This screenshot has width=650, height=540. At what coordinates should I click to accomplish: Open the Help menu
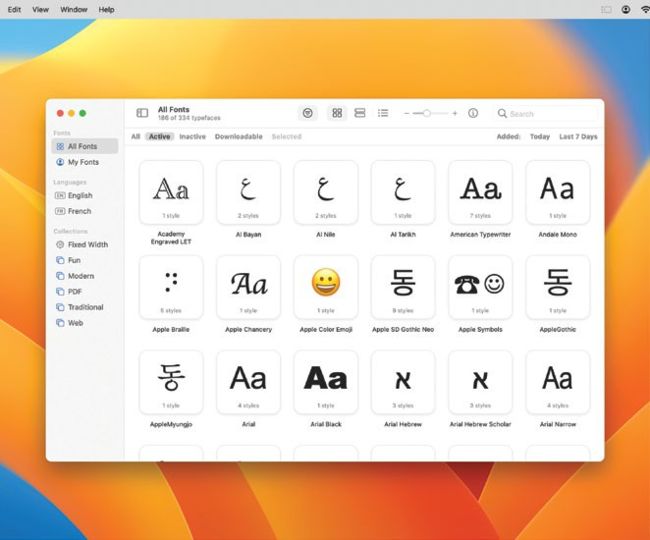coord(107,9)
